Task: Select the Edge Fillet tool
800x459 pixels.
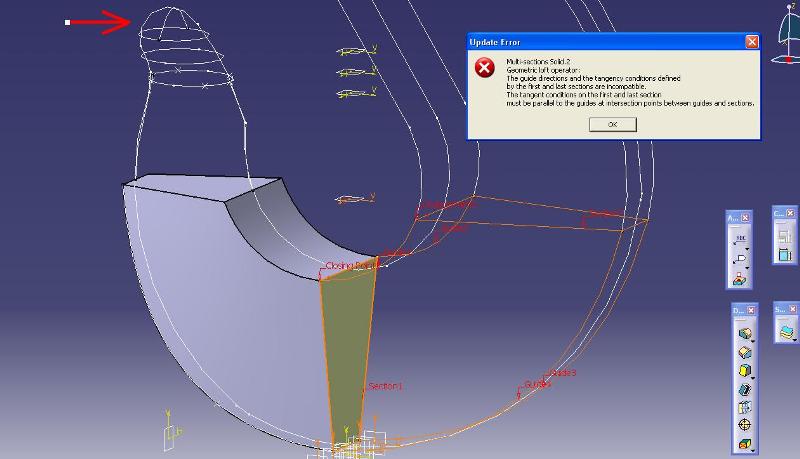Action: pos(743,334)
